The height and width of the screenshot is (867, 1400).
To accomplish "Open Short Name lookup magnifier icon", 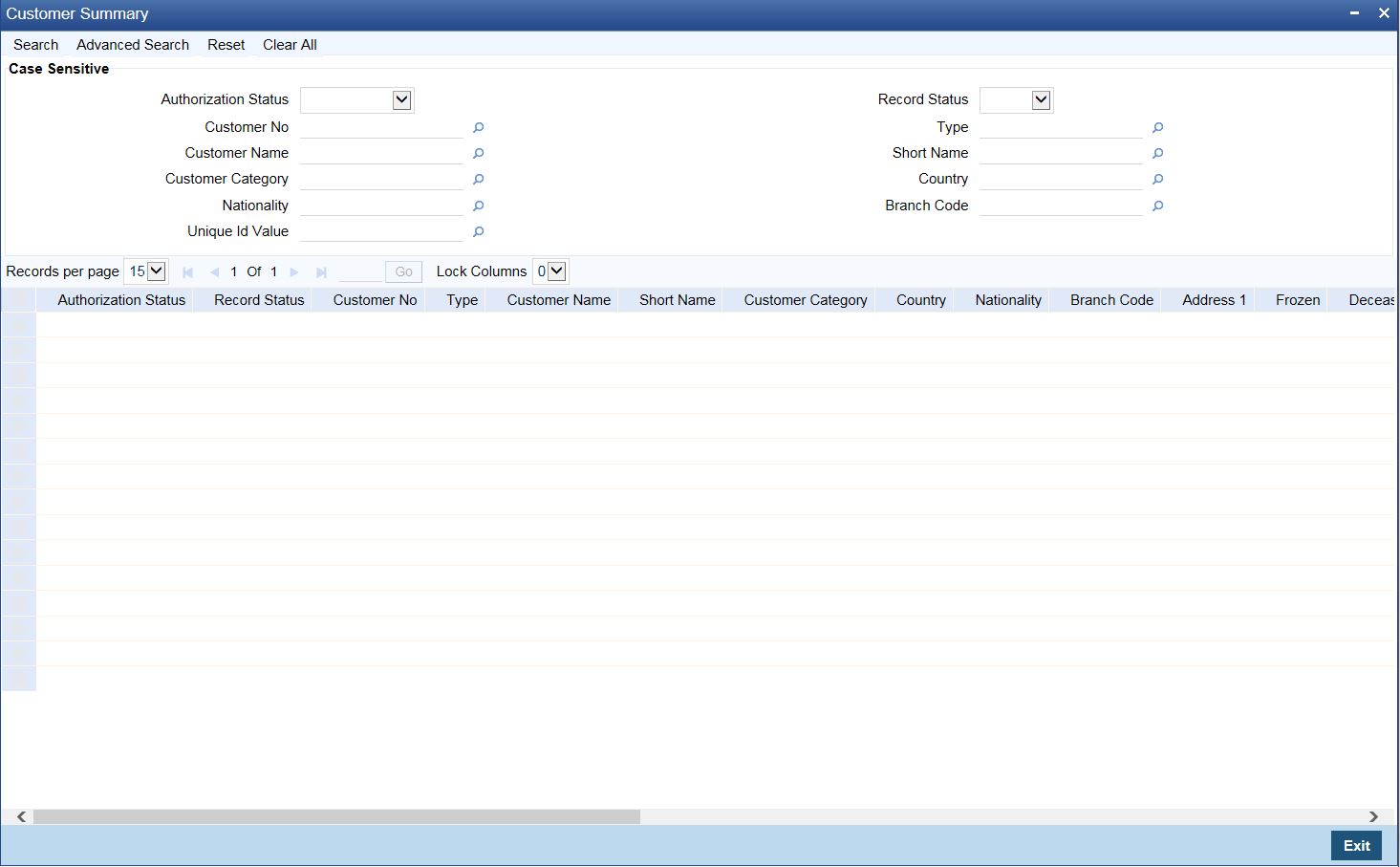I will [1157, 153].
